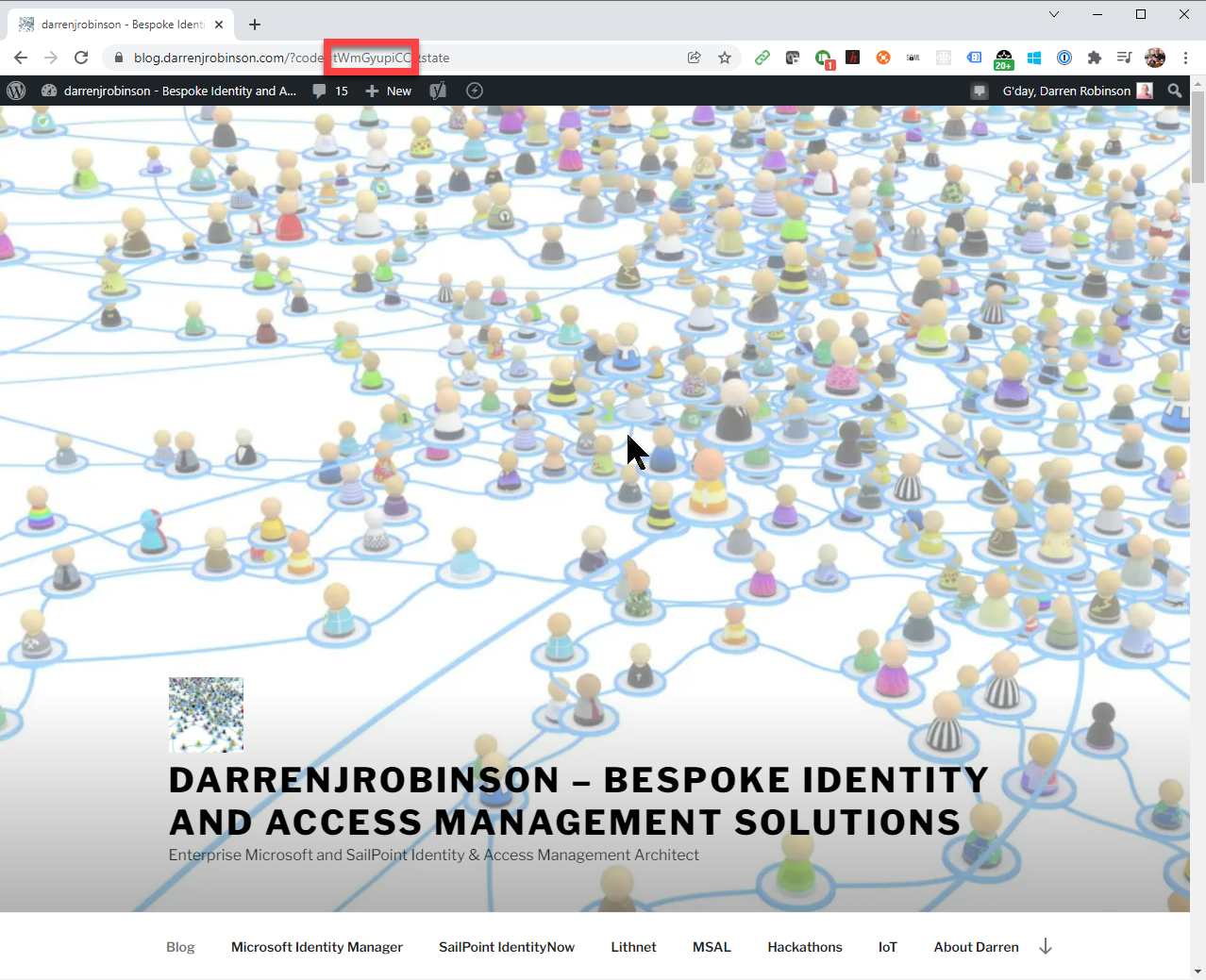Open the 1Password extension
The height and width of the screenshot is (980, 1206).
(1064, 58)
